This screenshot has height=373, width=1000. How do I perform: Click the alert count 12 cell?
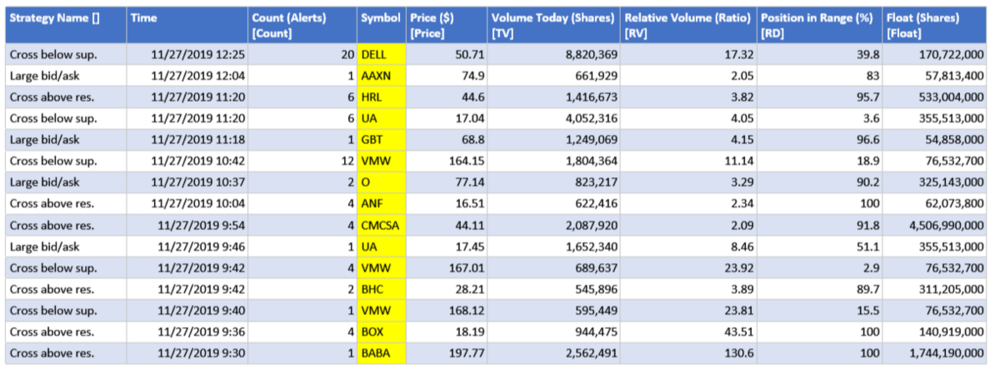pyautogui.click(x=303, y=161)
